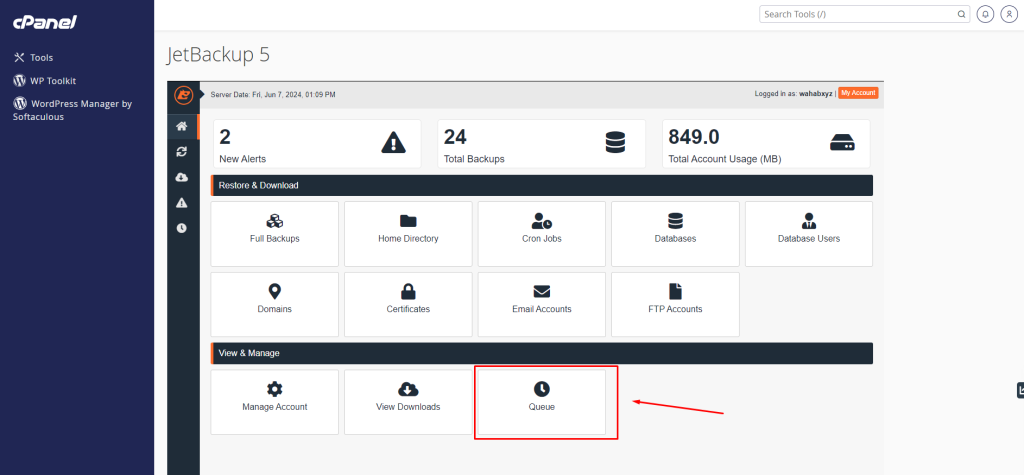Open the user profile icon in header
This screenshot has height=475, width=1024.
click(1008, 14)
